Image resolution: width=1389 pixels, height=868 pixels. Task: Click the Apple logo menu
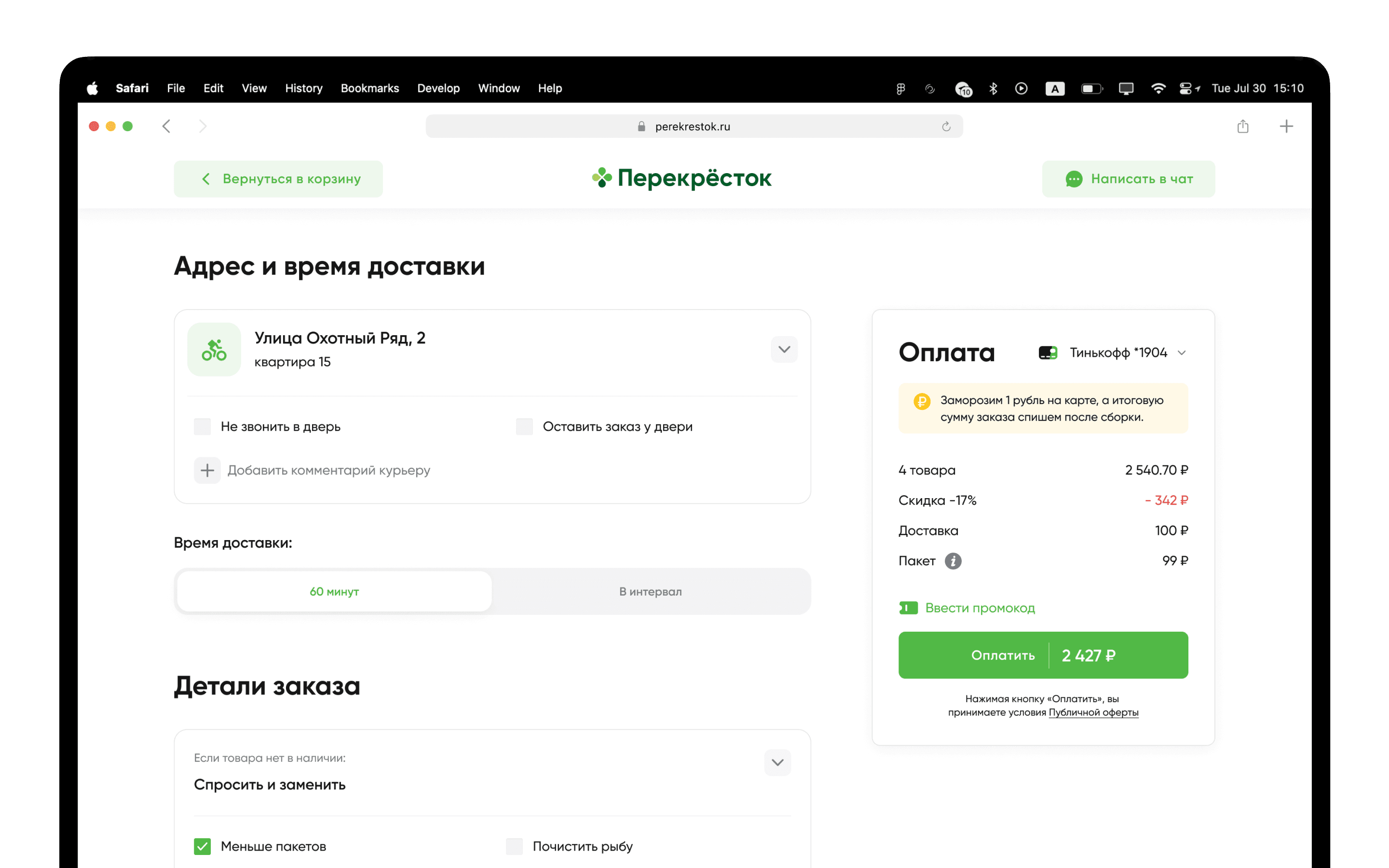pos(93,88)
